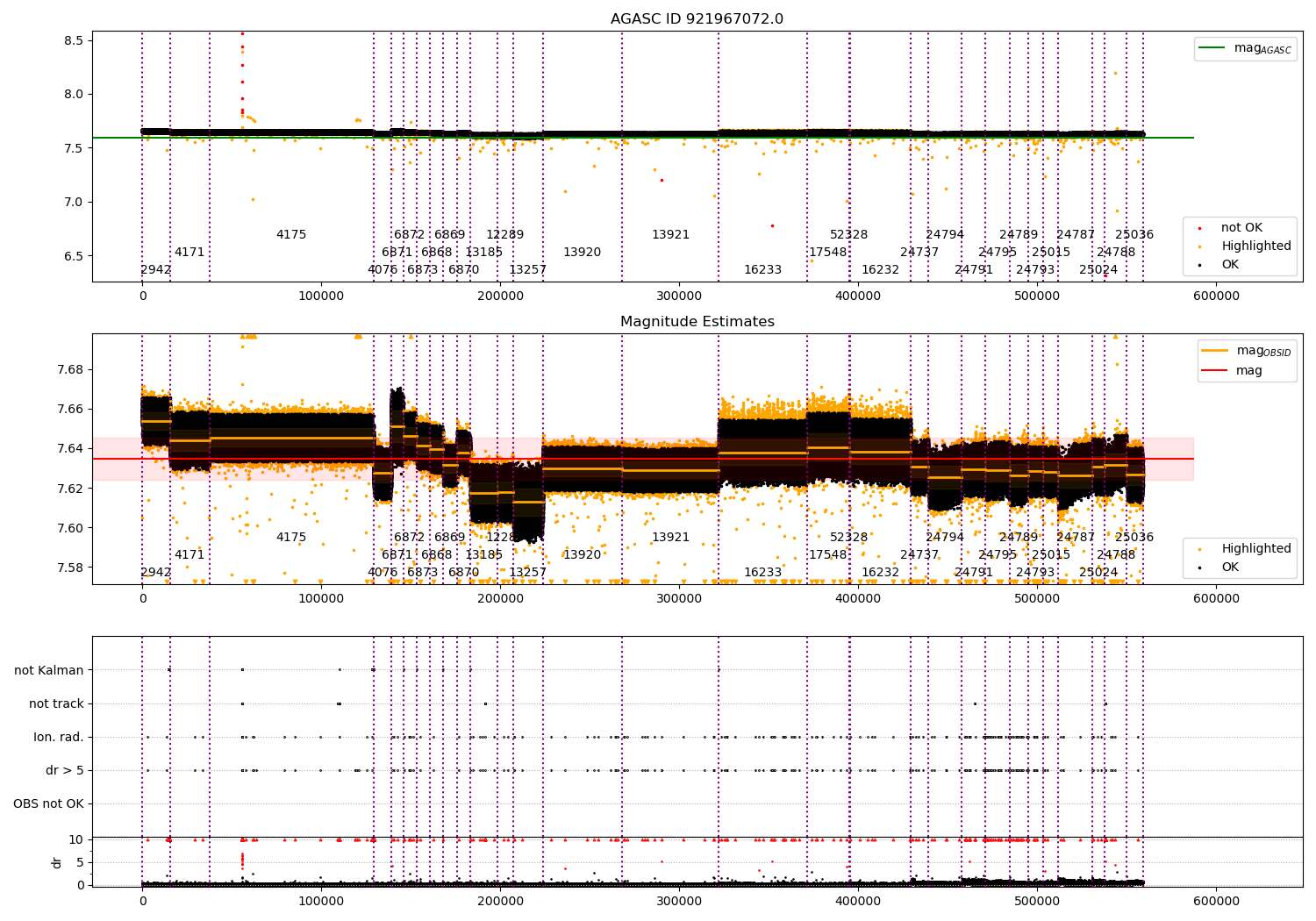This screenshot has width=1316, height=921.
Task: Click obsid label 52328 in the top panel
Action: 848,235
